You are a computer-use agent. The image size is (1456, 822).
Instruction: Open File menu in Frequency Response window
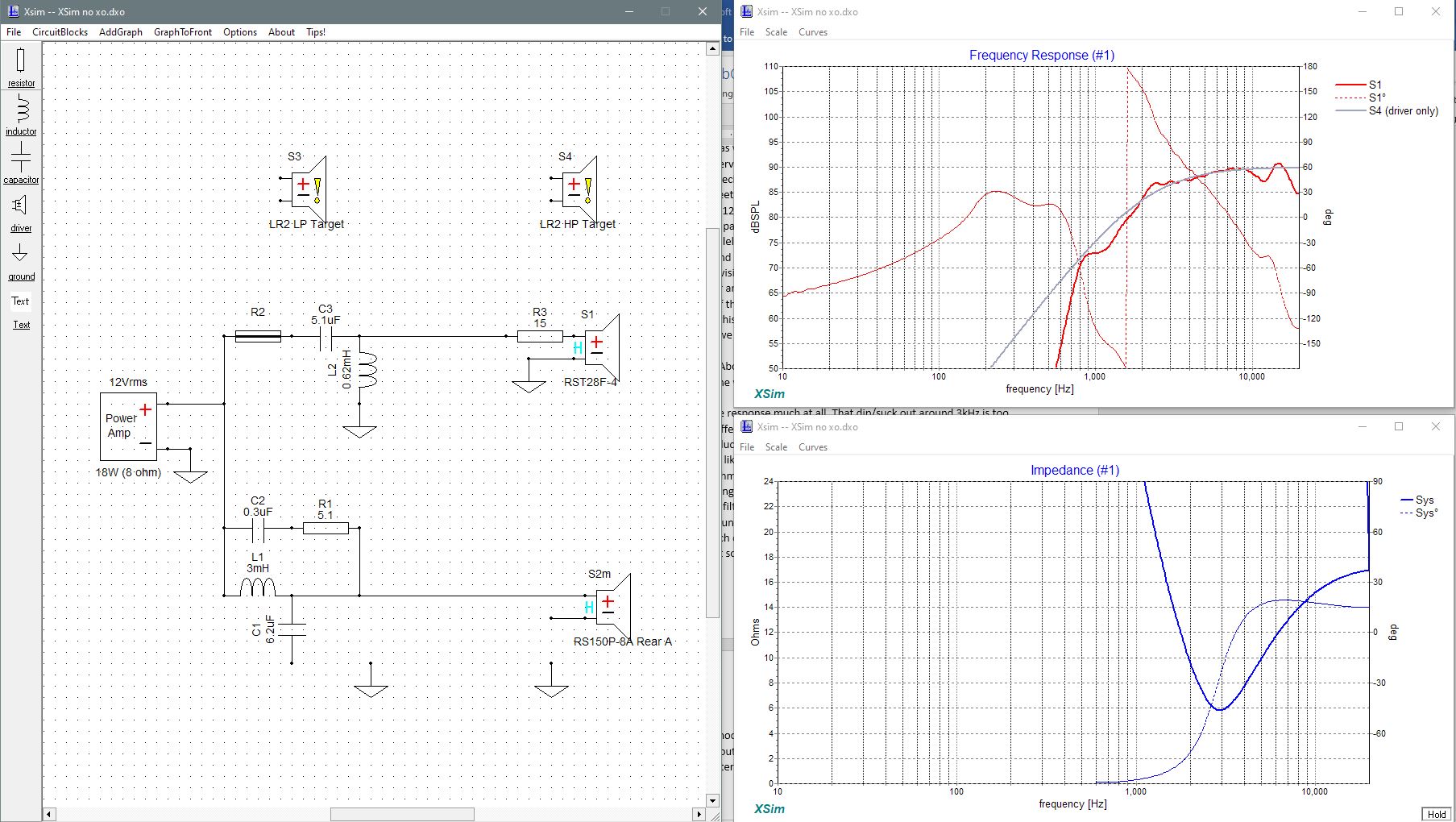click(747, 32)
